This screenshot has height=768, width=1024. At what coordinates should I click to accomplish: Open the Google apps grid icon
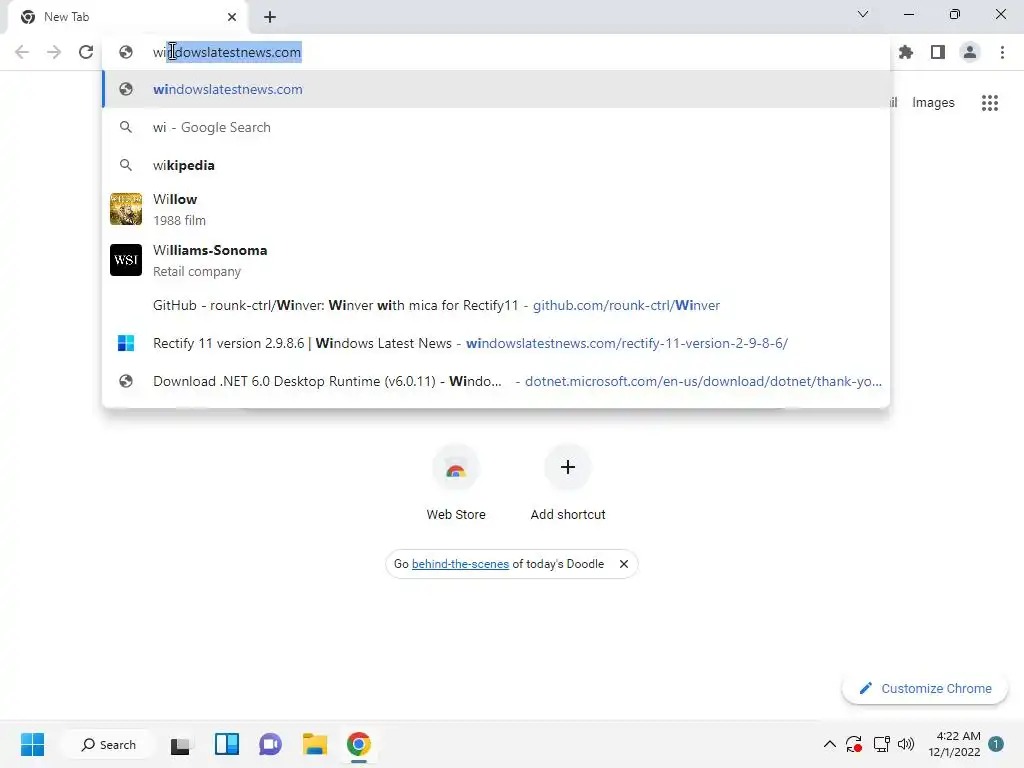(x=989, y=103)
